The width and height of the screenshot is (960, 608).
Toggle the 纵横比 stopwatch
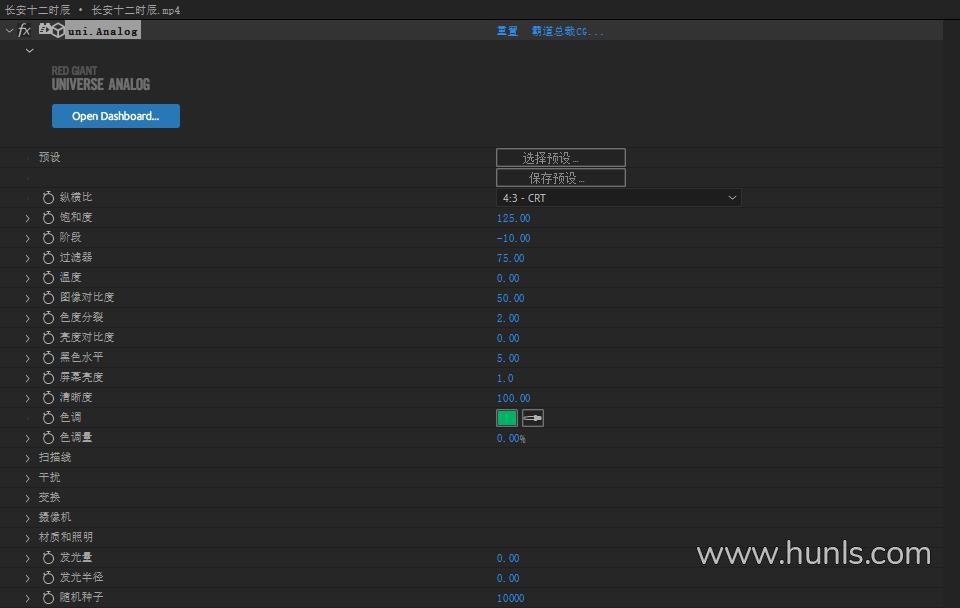point(48,197)
